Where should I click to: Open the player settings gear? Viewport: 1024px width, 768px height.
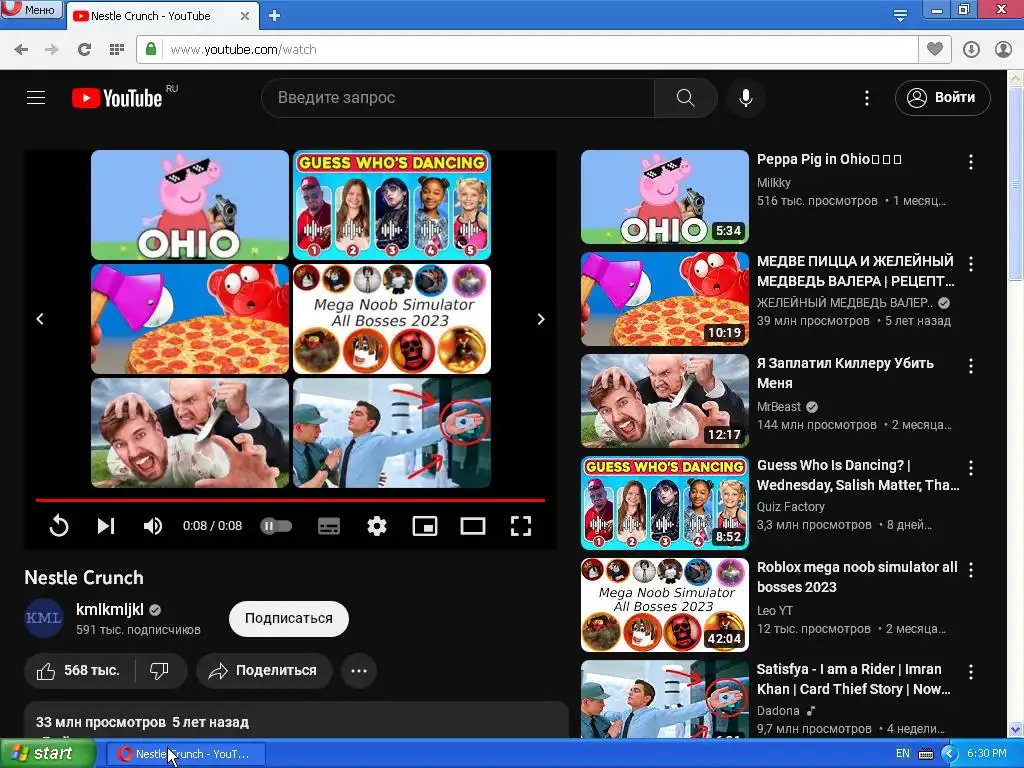coord(377,526)
